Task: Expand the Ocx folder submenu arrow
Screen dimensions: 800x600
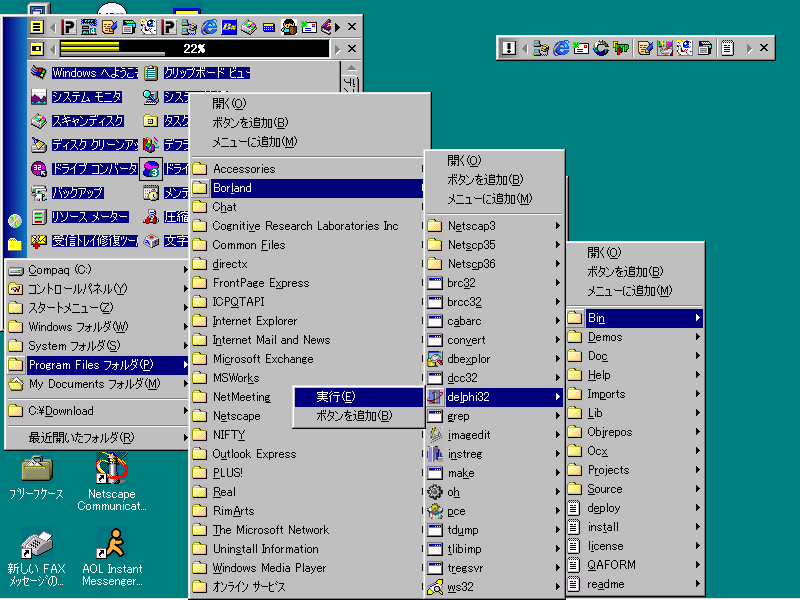Action: pyautogui.click(x=697, y=451)
